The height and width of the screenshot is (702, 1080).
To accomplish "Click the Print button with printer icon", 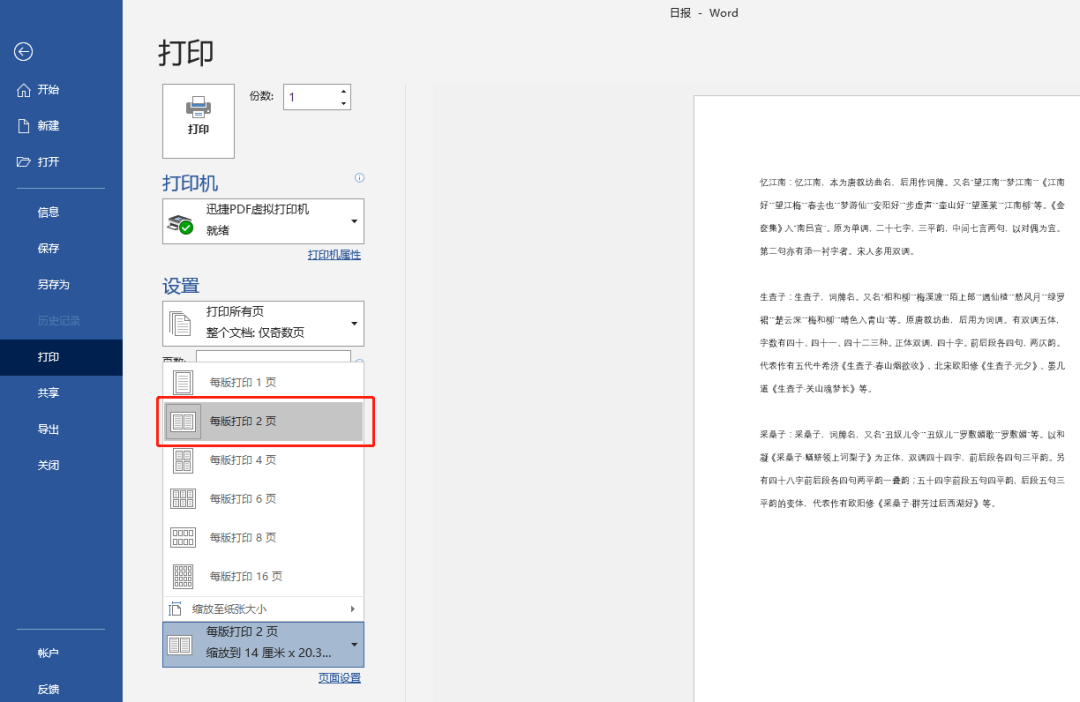I will point(198,120).
